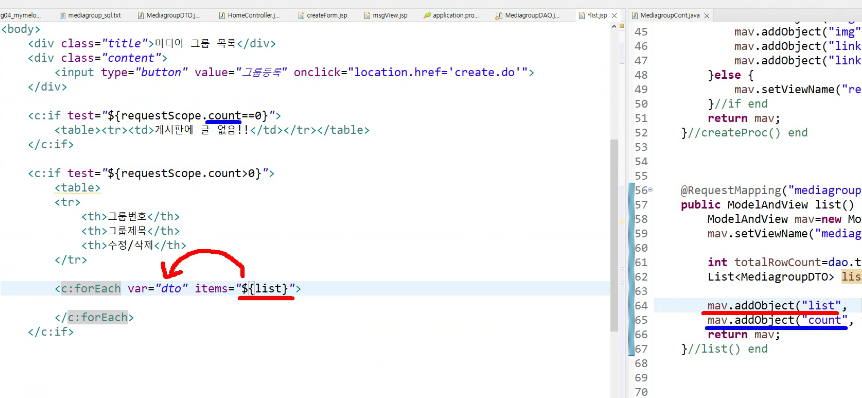Click the 수정/삭제 th line
The height and width of the screenshot is (398, 862).
pos(134,245)
